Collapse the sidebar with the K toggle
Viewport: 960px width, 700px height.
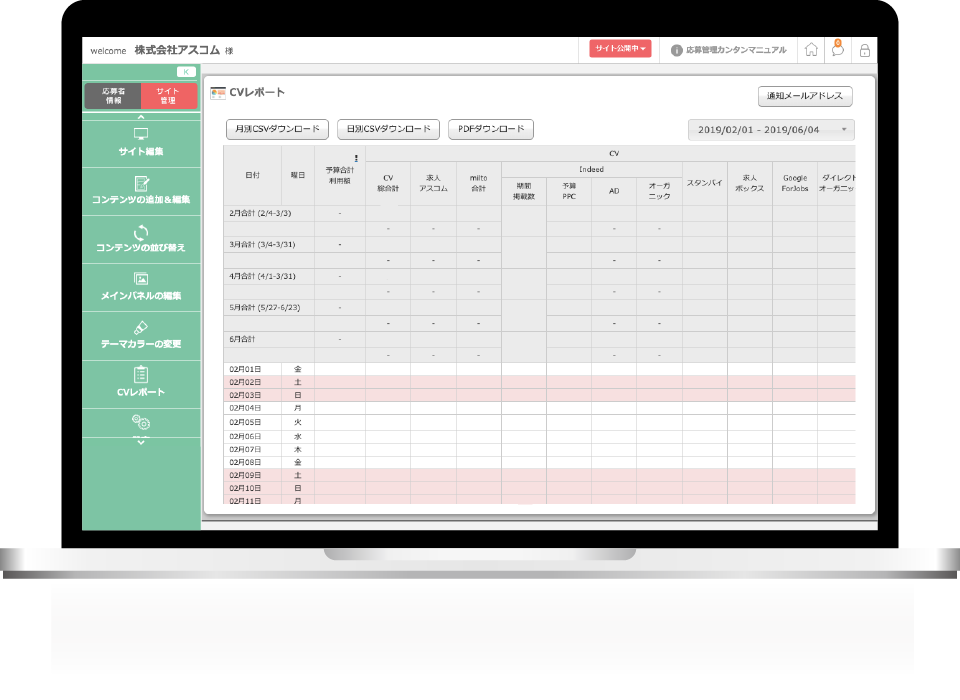pos(185,72)
